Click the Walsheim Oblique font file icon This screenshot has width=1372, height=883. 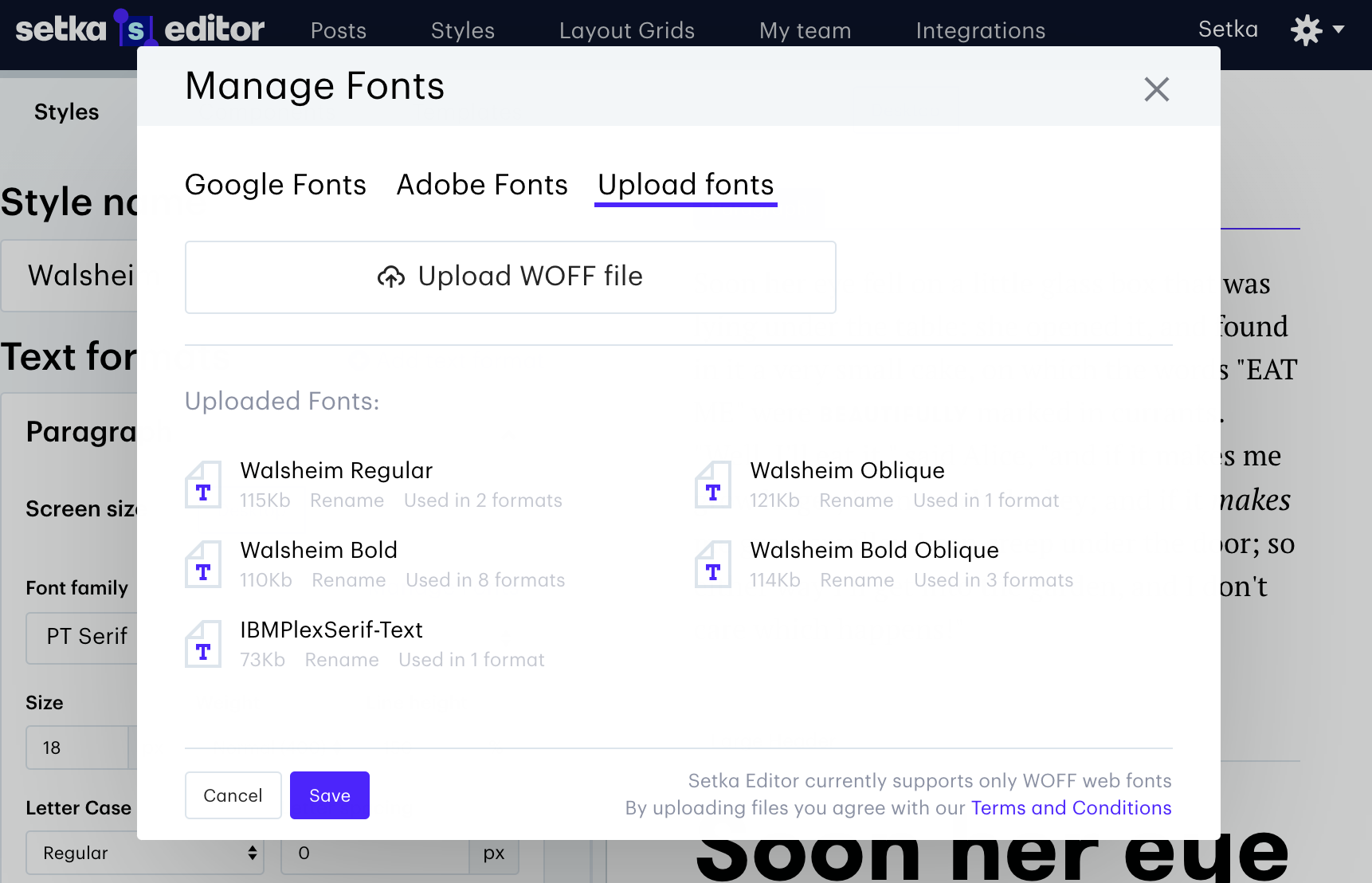(713, 485)
